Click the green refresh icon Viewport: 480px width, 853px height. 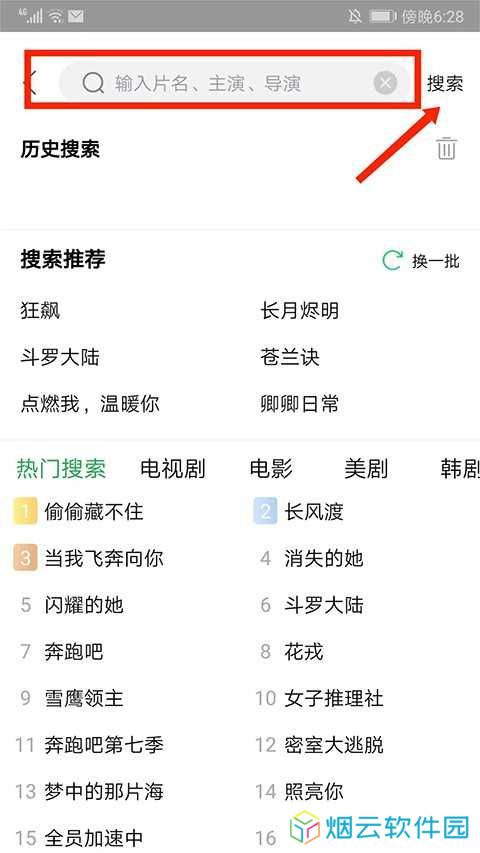click(x=392, y=261)
